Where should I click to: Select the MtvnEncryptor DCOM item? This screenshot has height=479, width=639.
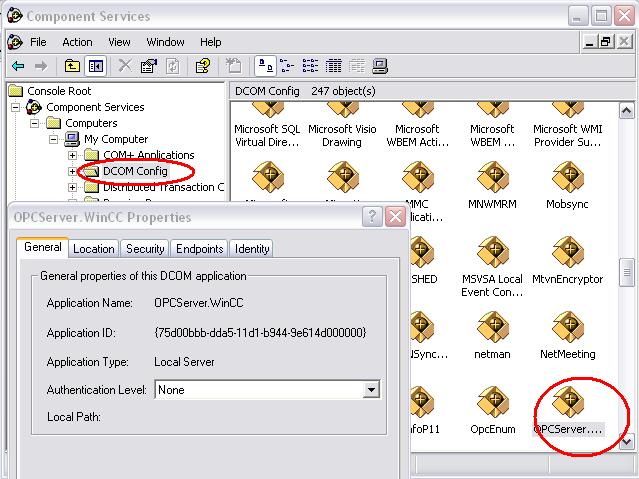point(568,261)
